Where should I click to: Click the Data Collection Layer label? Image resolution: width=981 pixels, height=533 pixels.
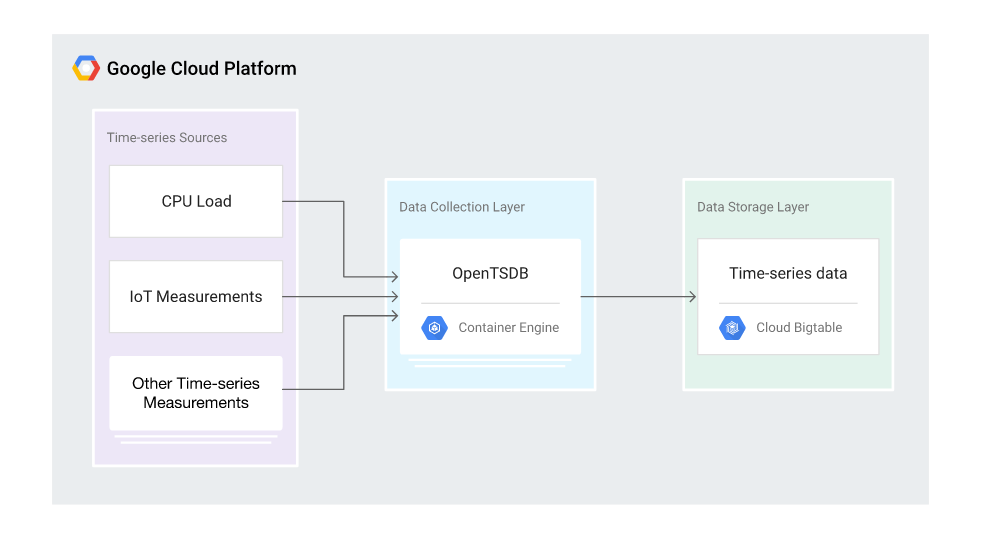(462, 207)
